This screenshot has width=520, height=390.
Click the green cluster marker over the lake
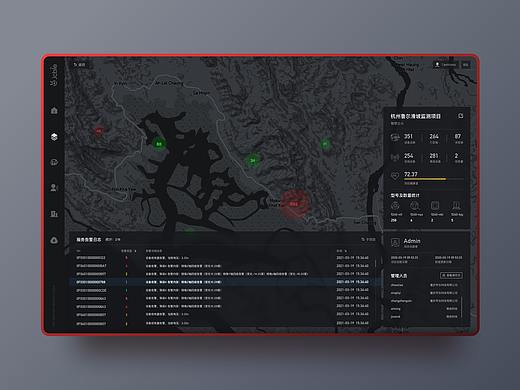click(159, 144)
